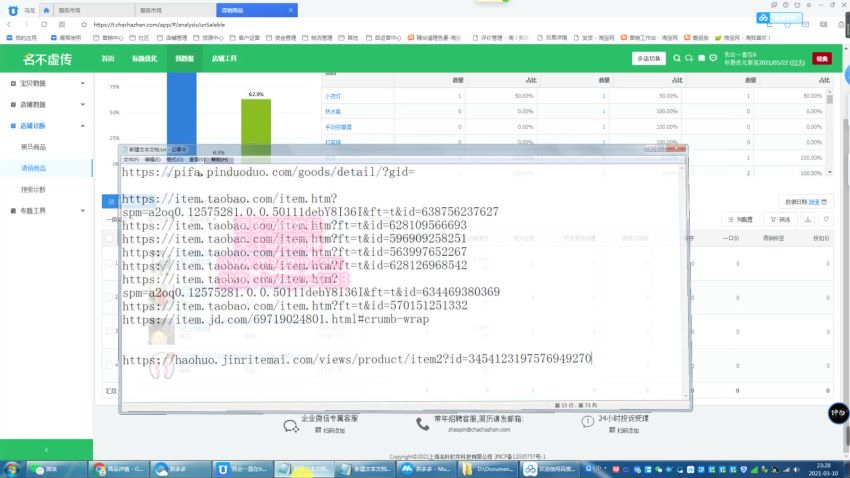This screenshot has width=850, height=478.
Task: Click the pifa.pinduoduo.com URL line in Notepad
Action: pyautogui.click(x=268, y=172)
